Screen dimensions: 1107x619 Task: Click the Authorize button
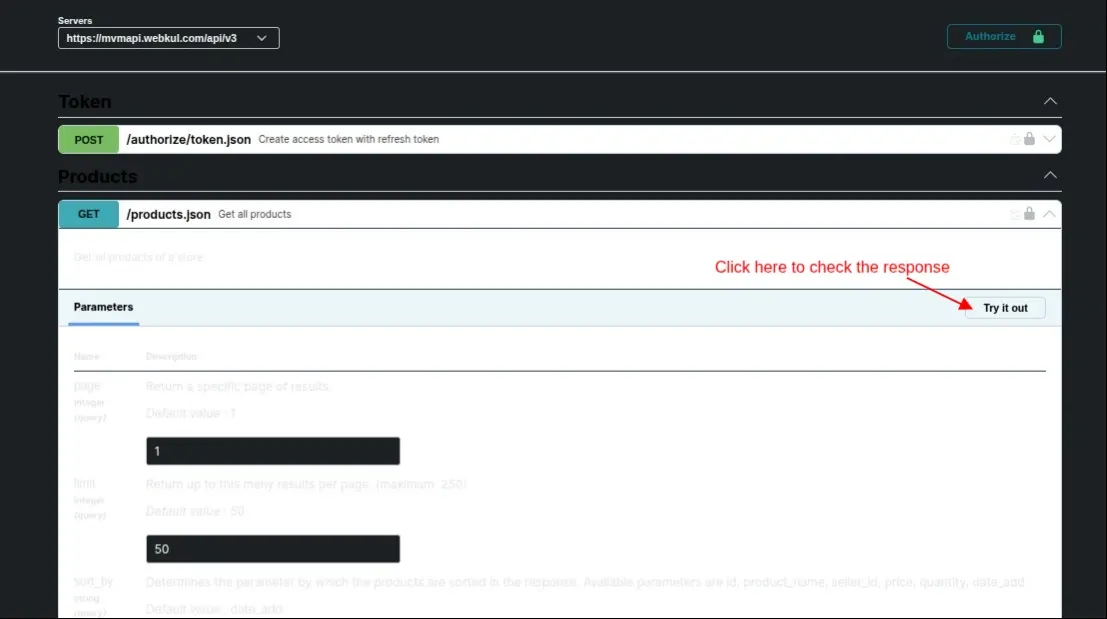(1004, 37)
